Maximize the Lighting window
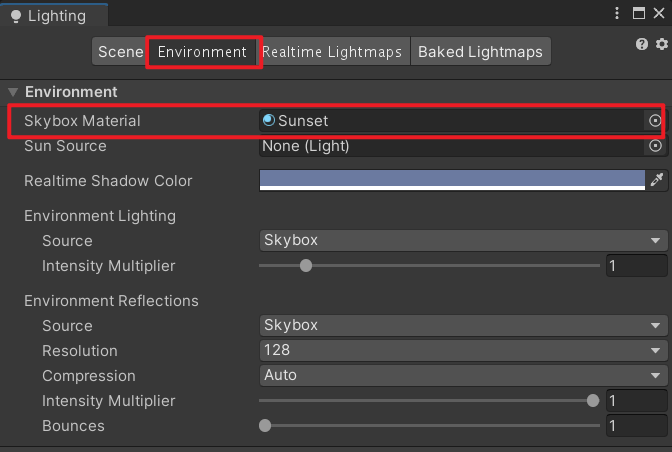The height and width of the screenshot is (452, 672). click(x=639, y=13)
